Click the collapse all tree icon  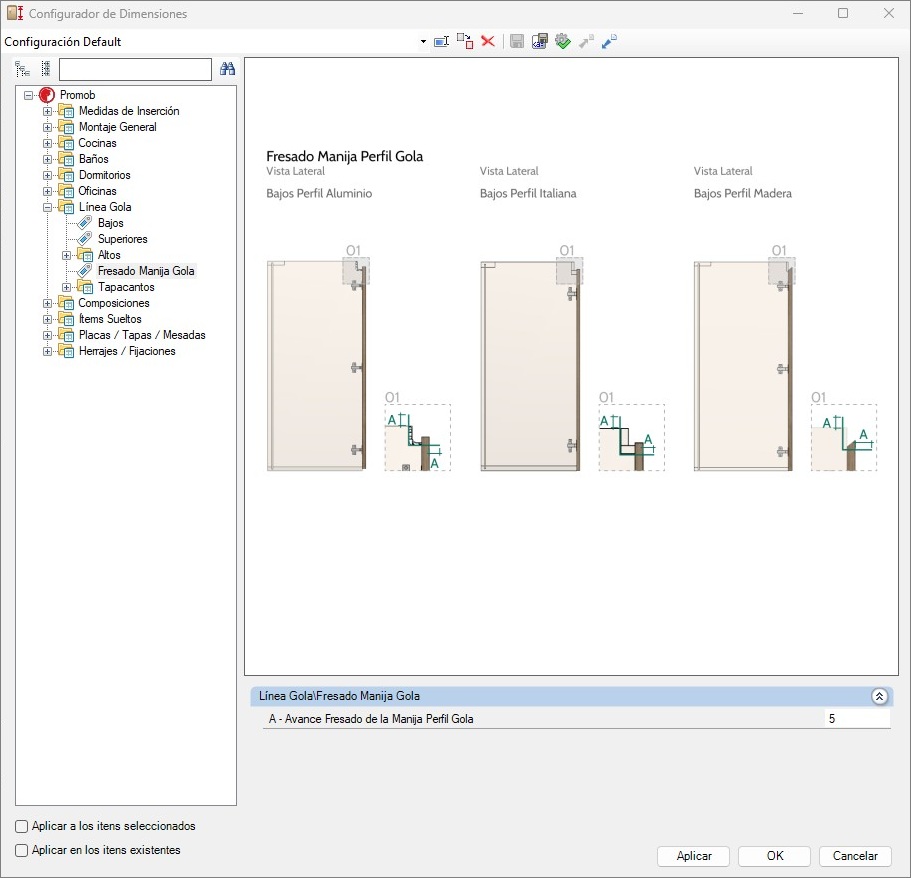[x=45, y=69]
